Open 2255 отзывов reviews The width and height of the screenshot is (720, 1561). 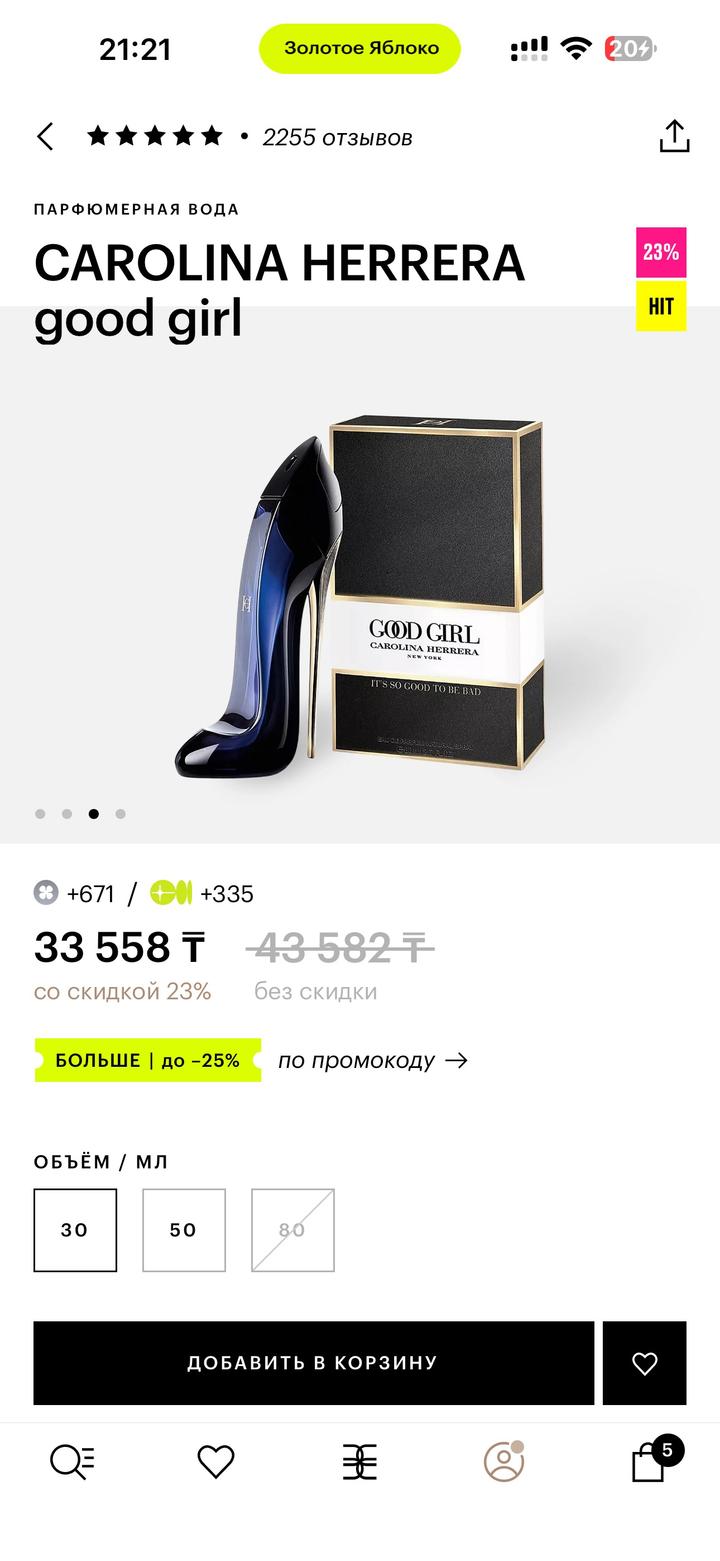click(x=337, y=137)
